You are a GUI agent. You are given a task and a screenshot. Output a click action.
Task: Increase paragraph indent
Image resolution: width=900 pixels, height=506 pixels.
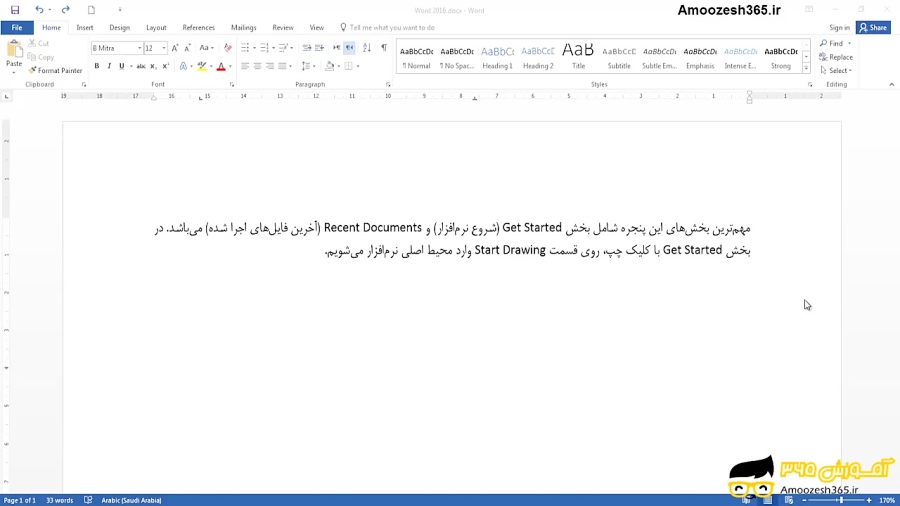pyautogui.click(x=319, y=48)
